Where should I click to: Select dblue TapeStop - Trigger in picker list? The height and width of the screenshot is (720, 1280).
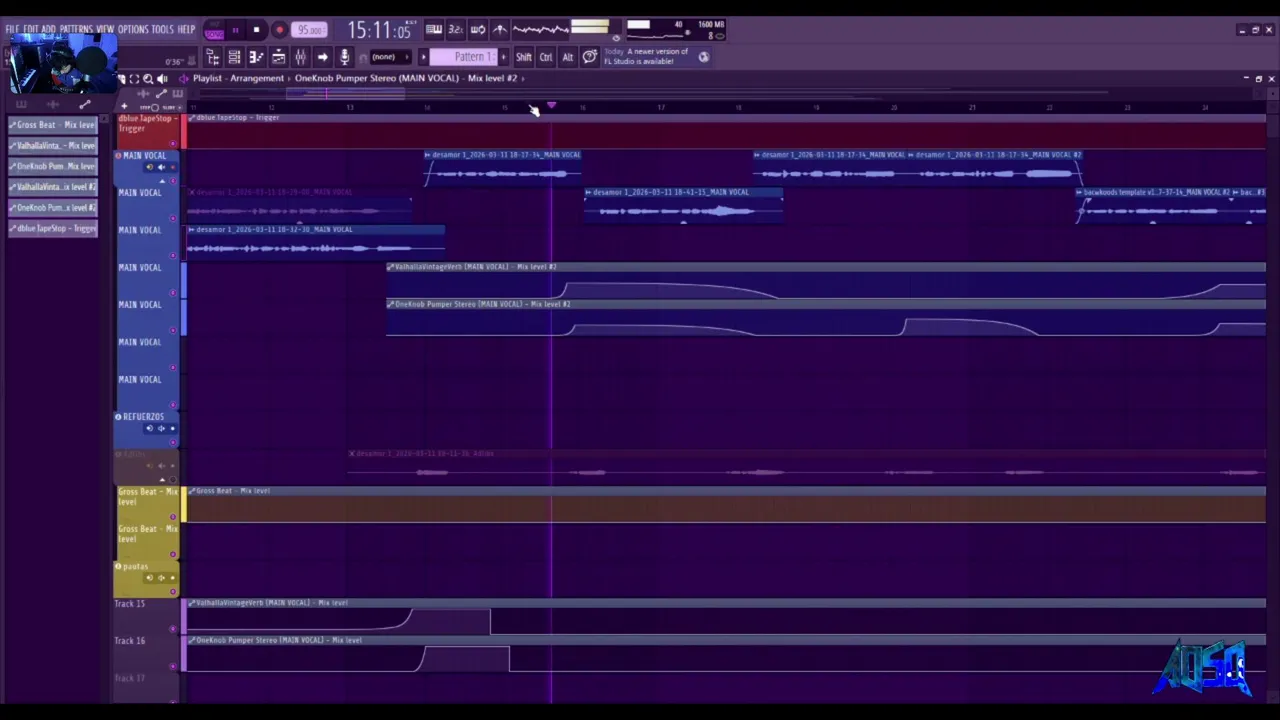(x=53, y=228)
